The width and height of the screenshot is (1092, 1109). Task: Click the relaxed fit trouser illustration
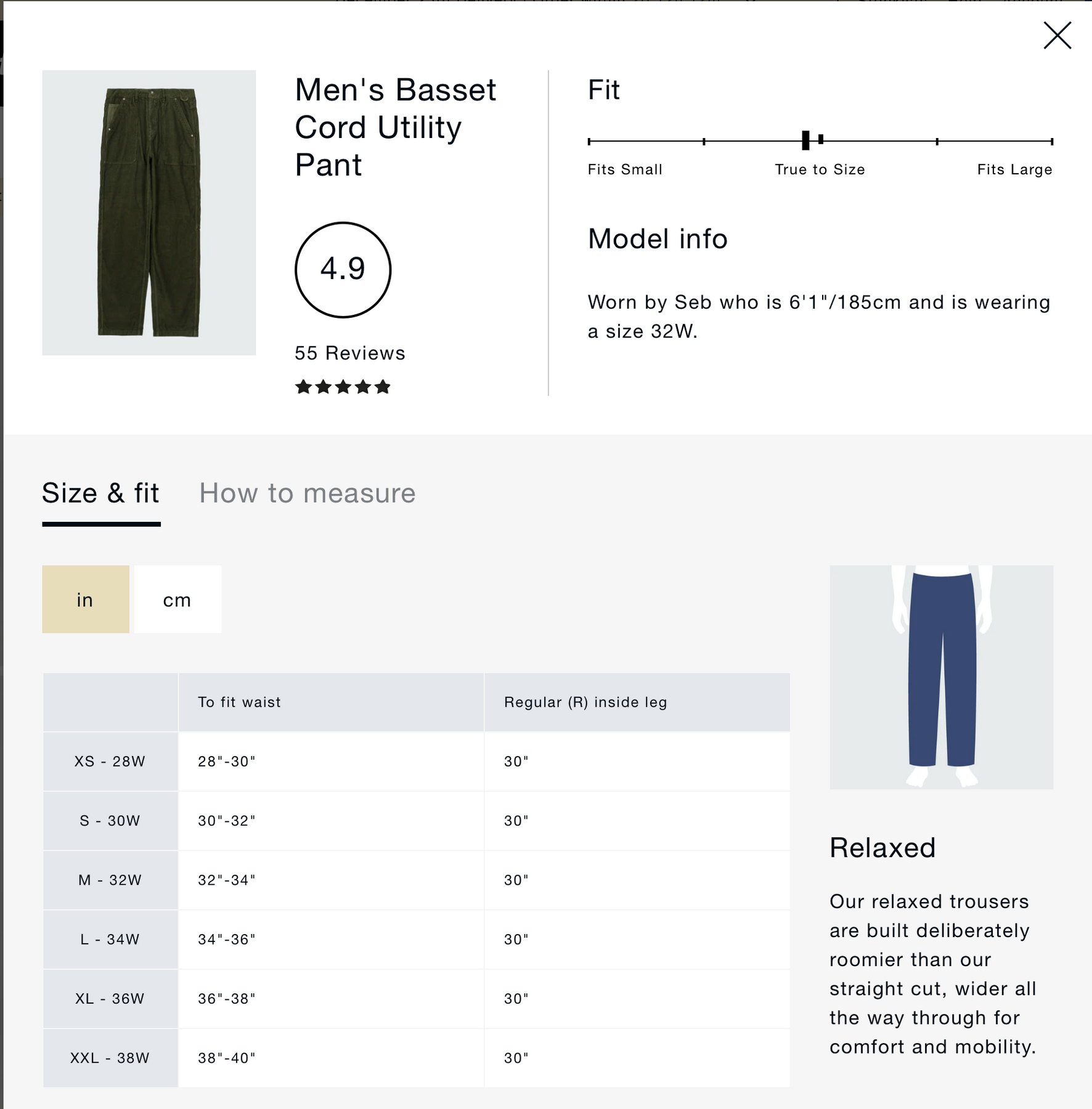[941, 677]
